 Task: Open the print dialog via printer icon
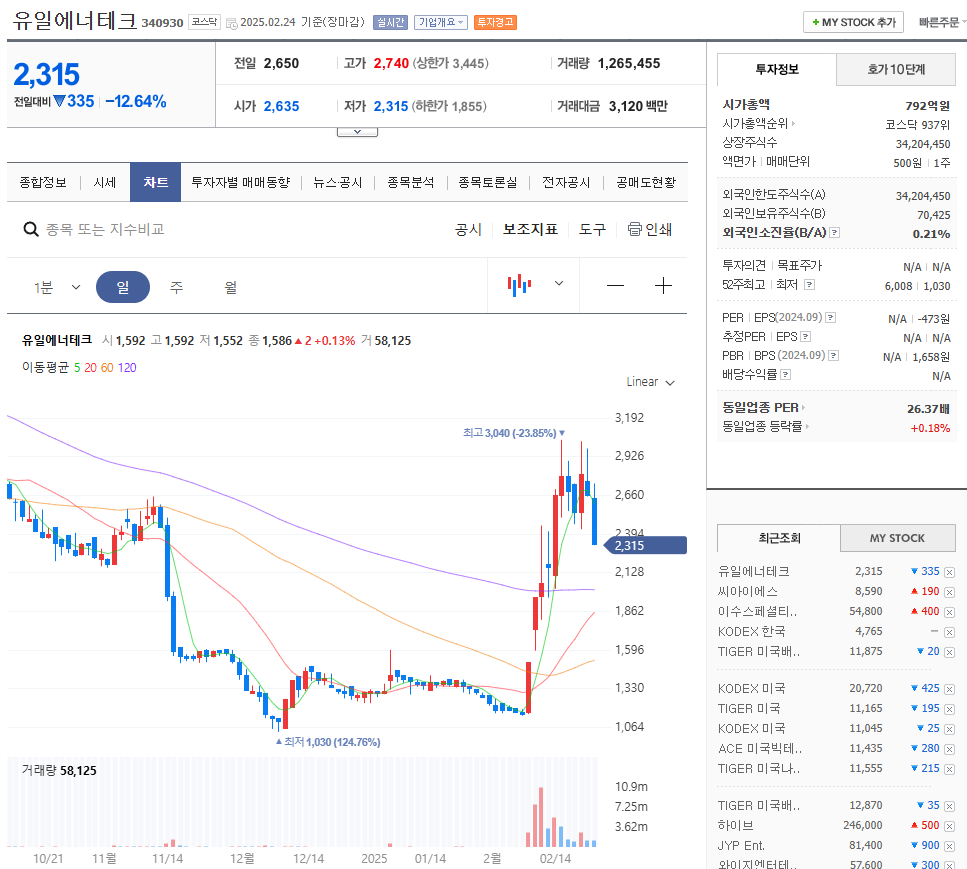point(634,229)
